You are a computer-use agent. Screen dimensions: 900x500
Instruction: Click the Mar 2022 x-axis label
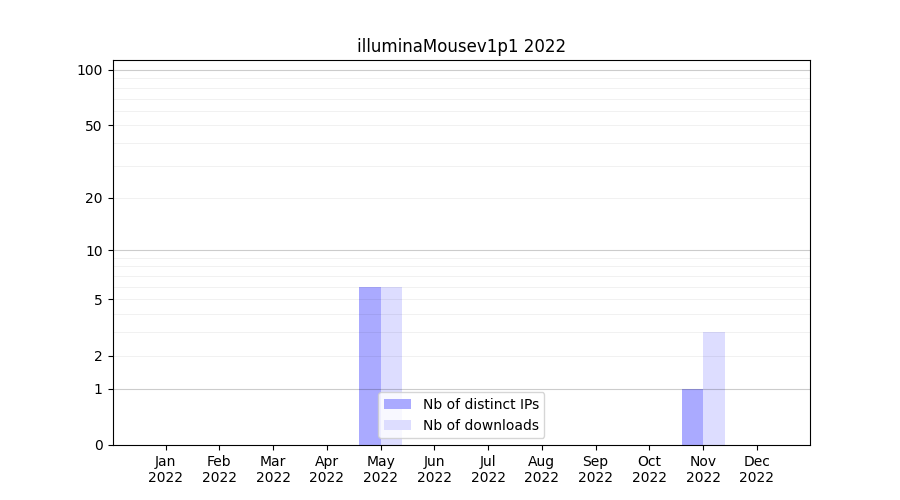click(x=273, y=469)
